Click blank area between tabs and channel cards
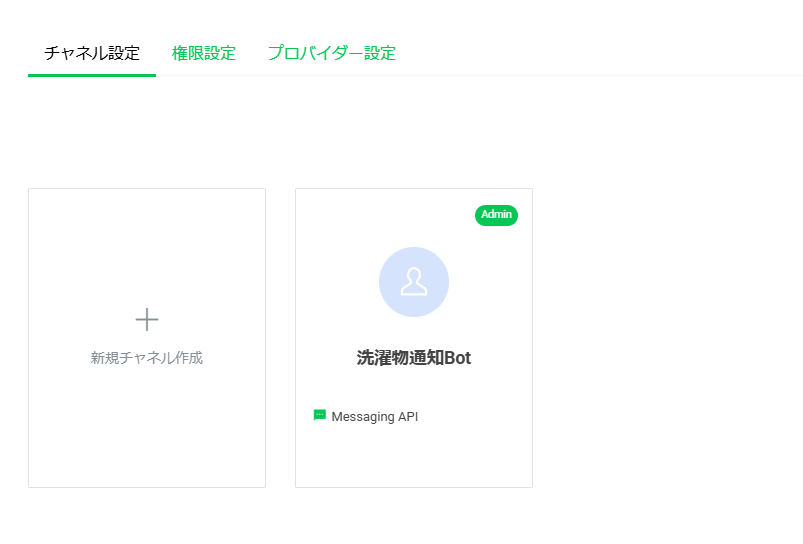The height and width of the screenshot is (544, 803). [400, 132]
